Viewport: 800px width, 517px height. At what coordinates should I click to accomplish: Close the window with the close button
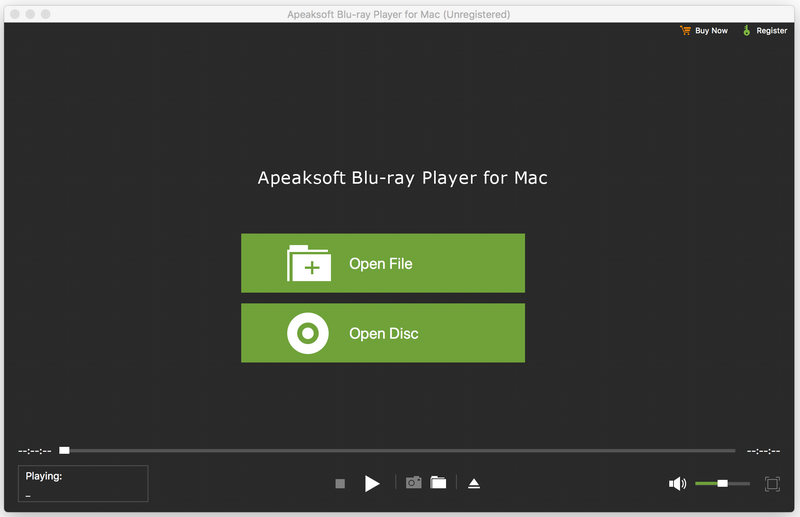15,14
